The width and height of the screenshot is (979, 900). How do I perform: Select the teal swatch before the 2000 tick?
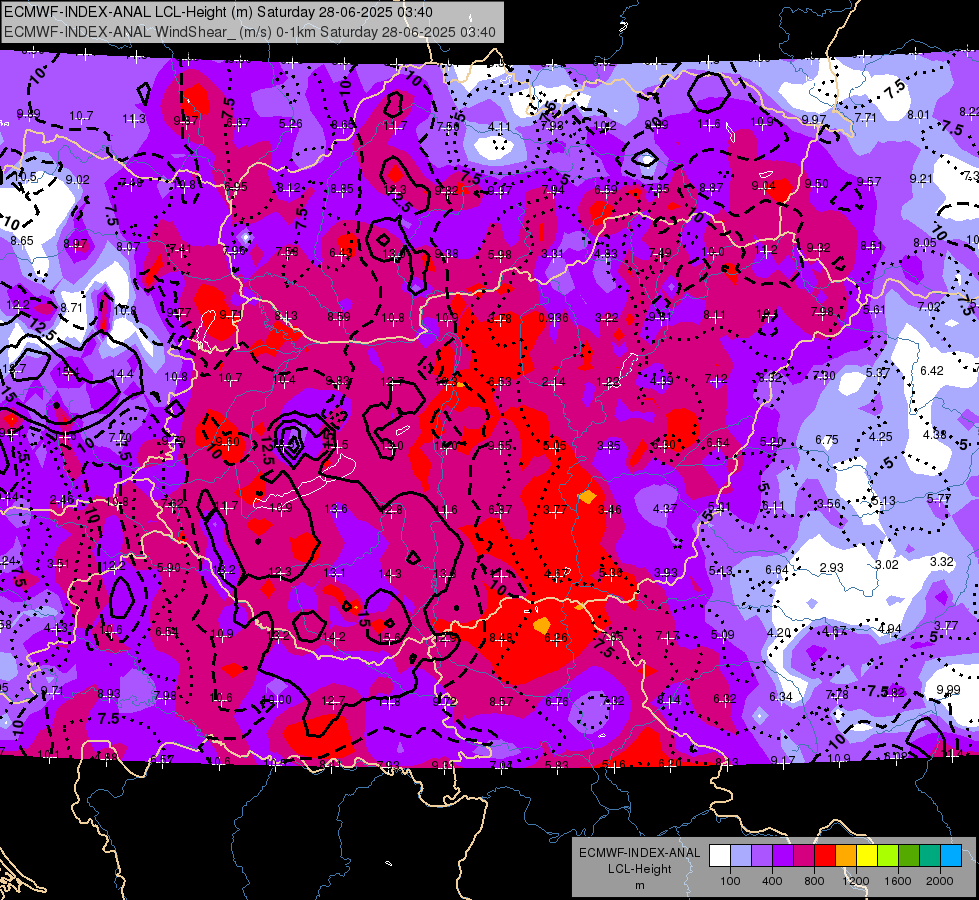(x=930, y=856)
